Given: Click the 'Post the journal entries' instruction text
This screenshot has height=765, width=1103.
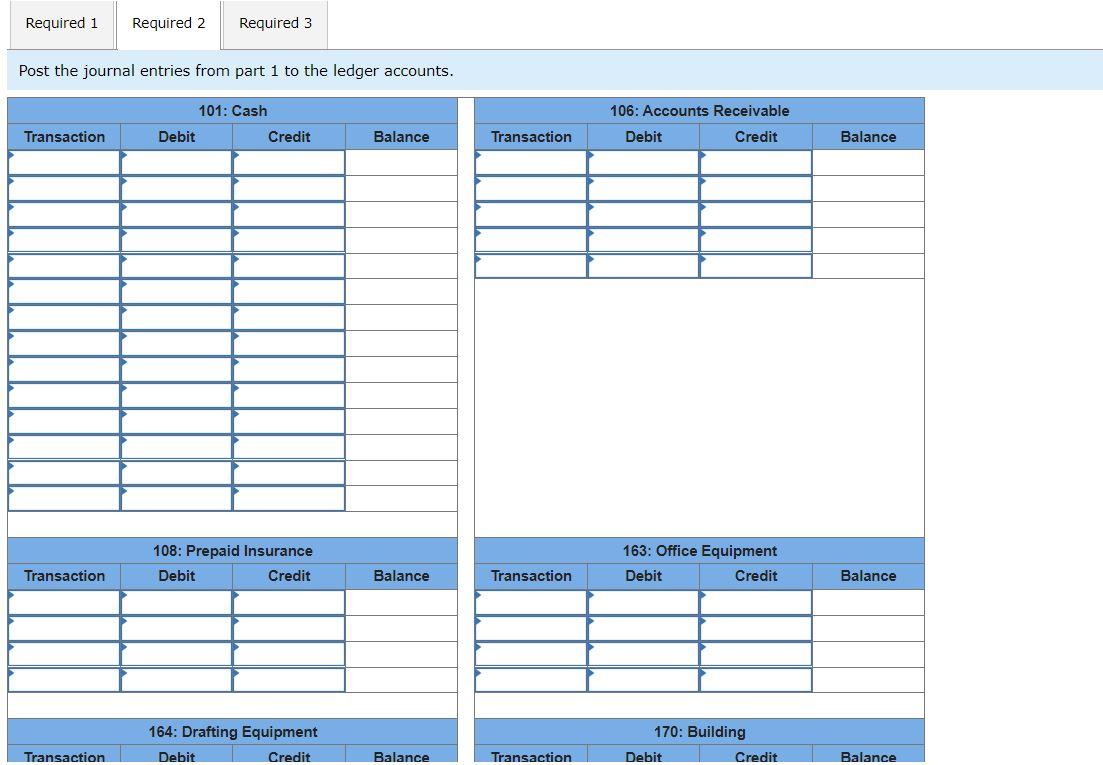Looking at the screenshot, I should pyautogui.click(x=236, y=70).
